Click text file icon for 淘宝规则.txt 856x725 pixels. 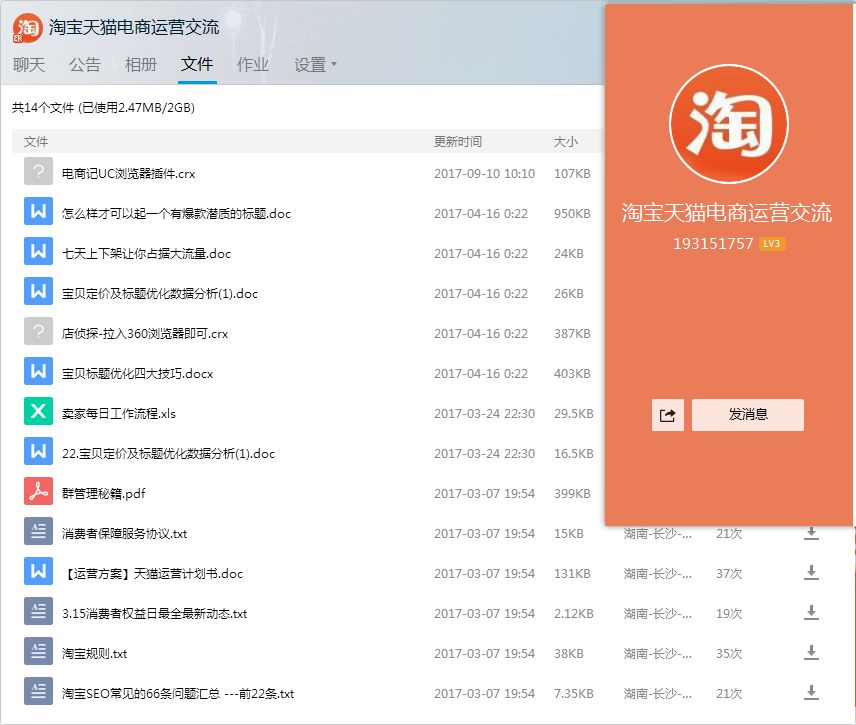(38, 651)
